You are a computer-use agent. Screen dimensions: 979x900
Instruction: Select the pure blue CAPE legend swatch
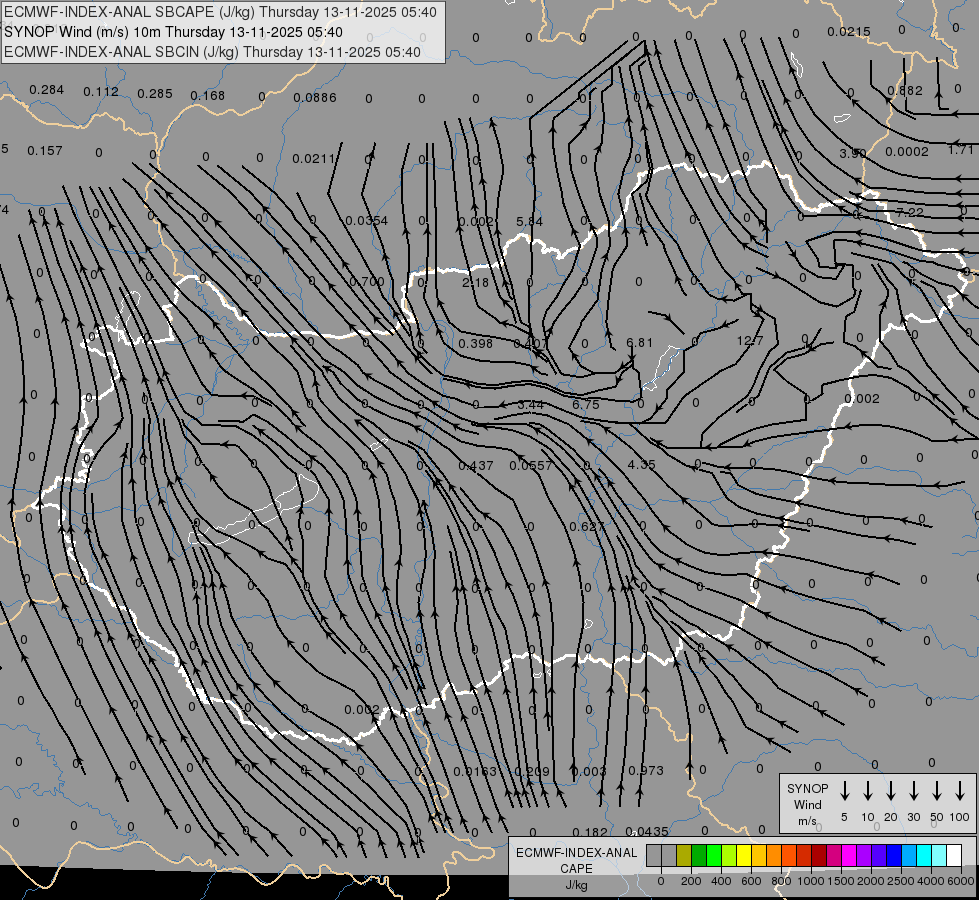click(893, 855)
